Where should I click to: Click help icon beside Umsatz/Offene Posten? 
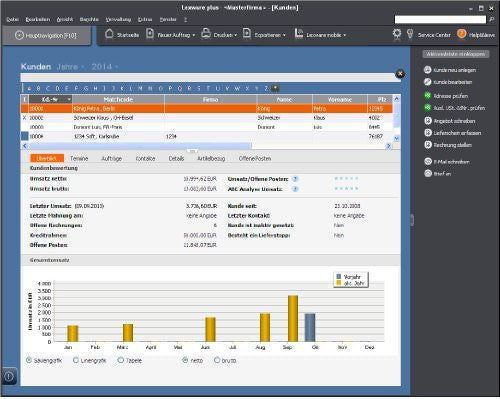click(295, 179)
